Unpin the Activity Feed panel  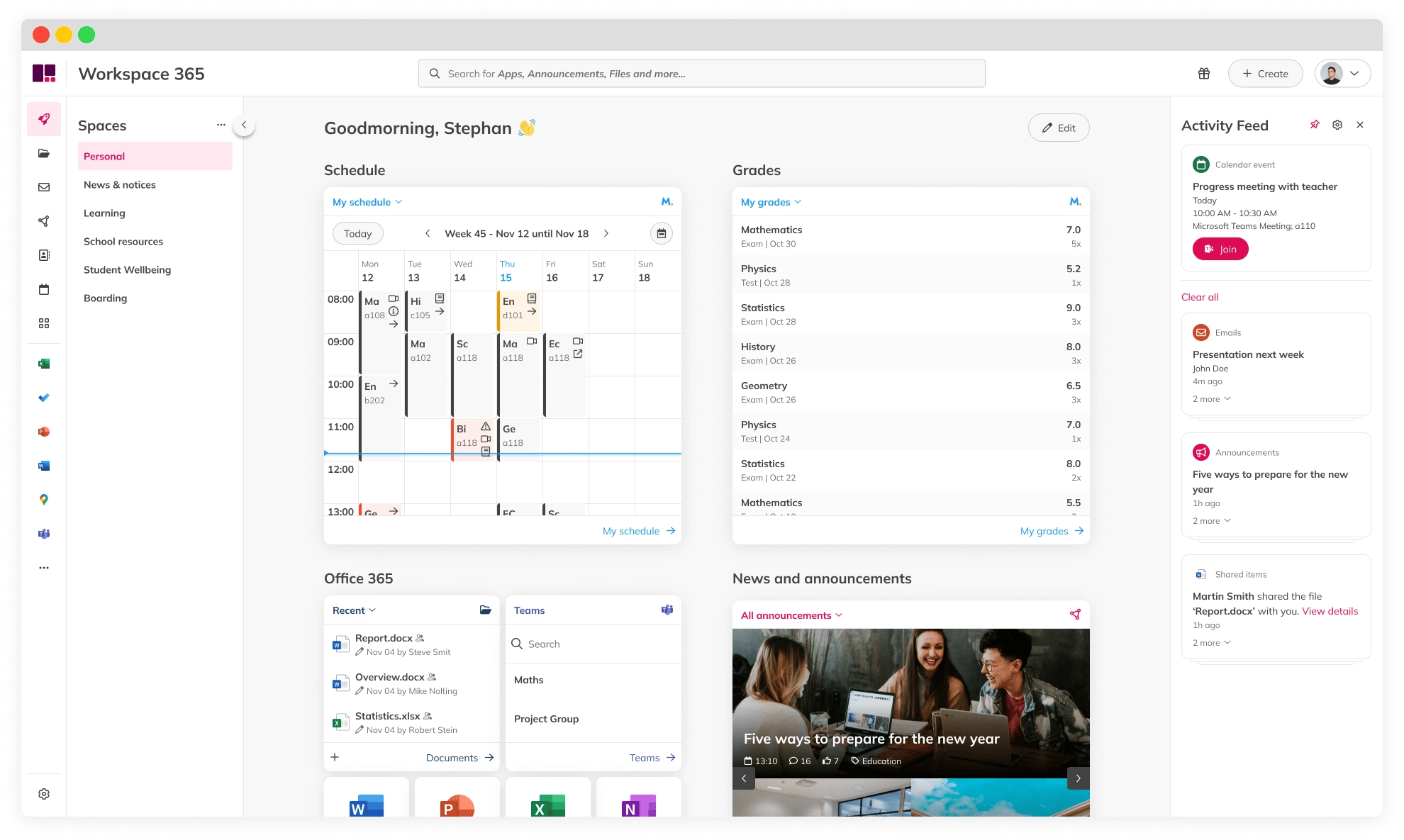tap(1315, 125)
